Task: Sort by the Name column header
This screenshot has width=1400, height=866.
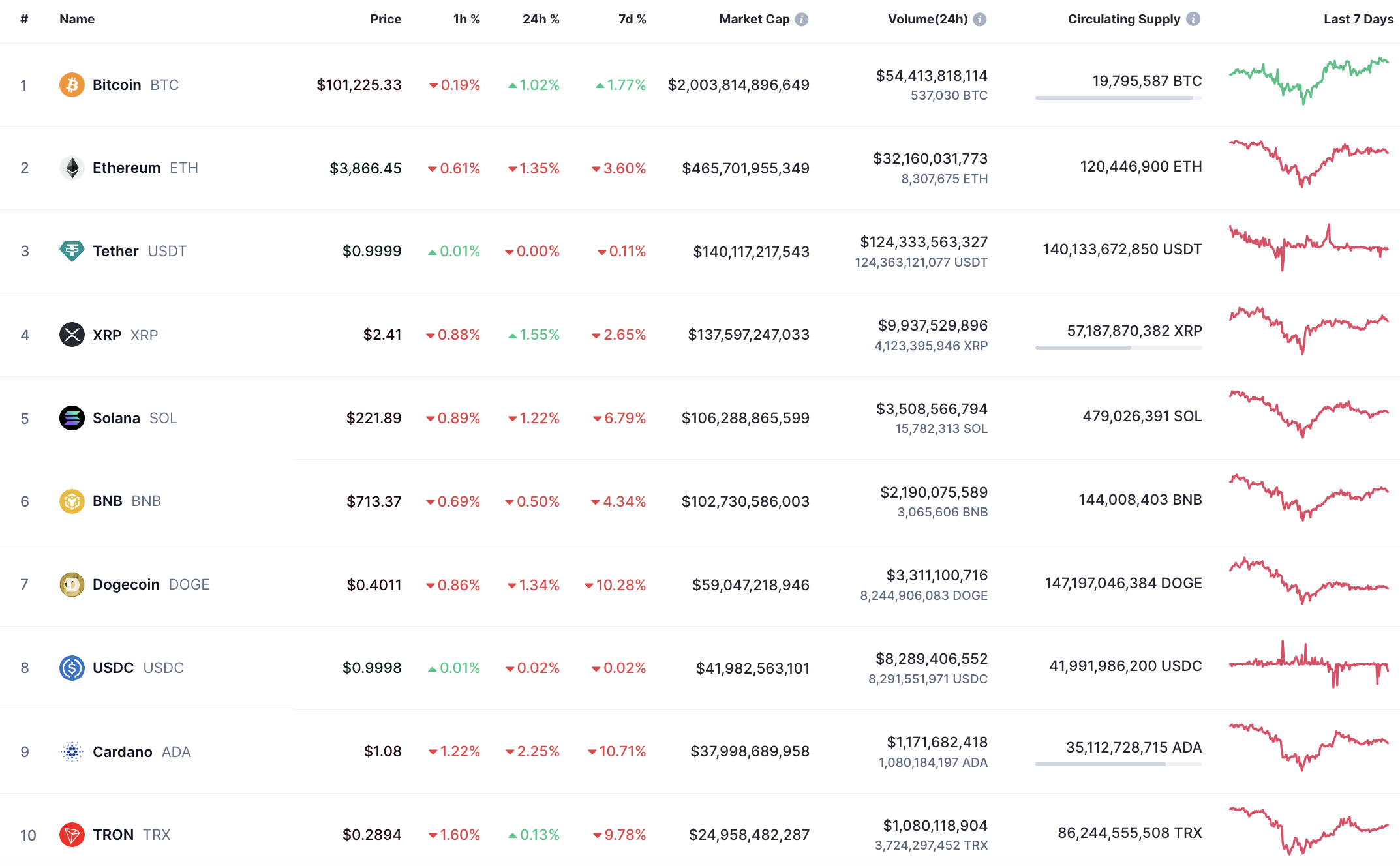Action: [x=77, y=20]
